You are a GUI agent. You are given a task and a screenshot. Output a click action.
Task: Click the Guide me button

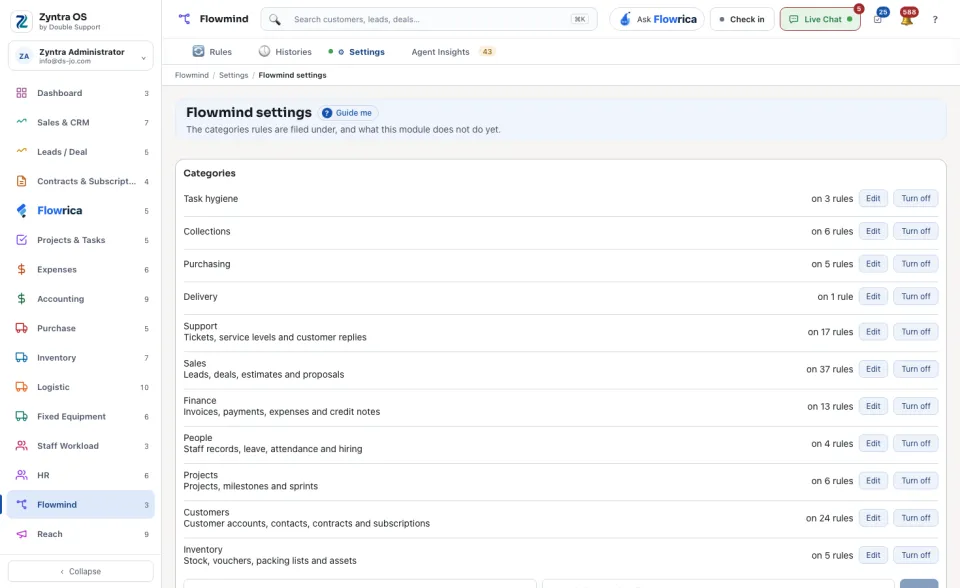coord(347,113)
